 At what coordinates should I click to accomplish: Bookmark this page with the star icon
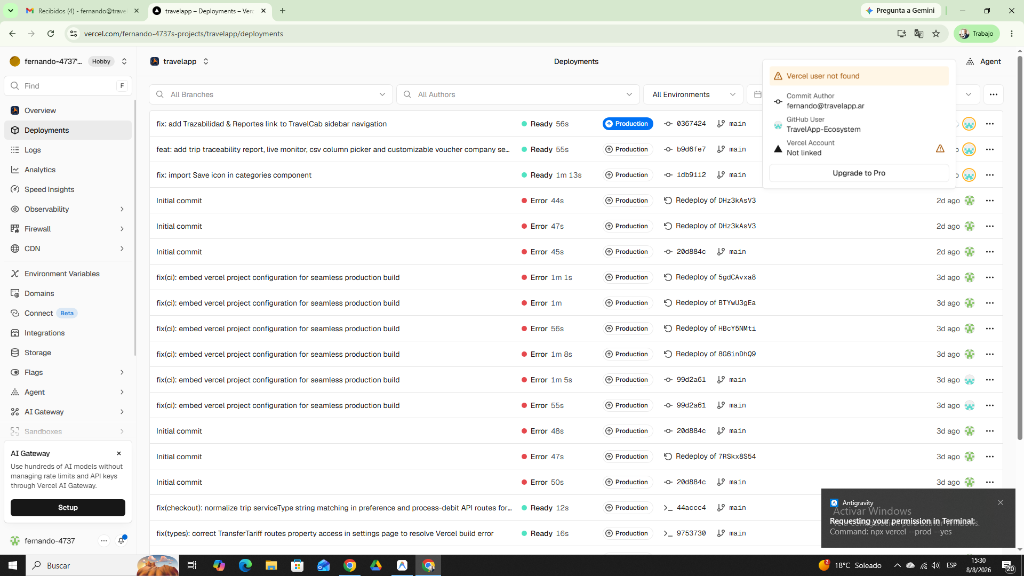pos(936,33)
